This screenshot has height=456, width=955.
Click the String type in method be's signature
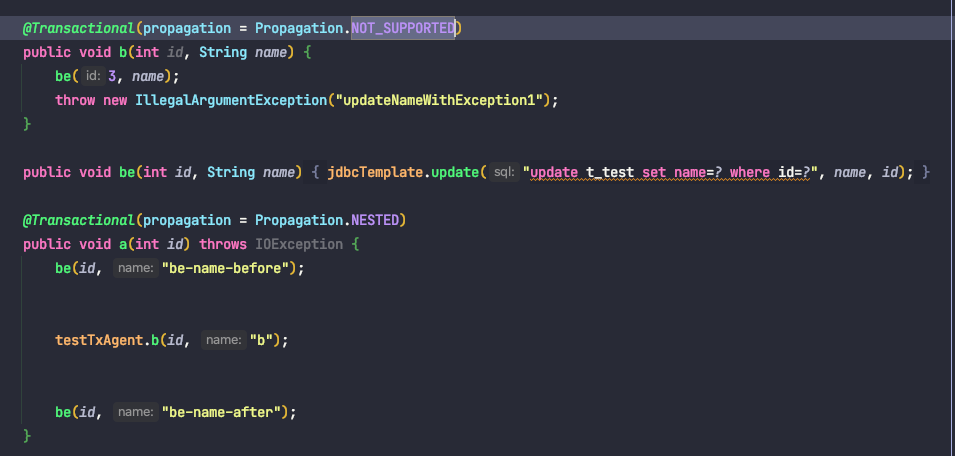point(231,172)
